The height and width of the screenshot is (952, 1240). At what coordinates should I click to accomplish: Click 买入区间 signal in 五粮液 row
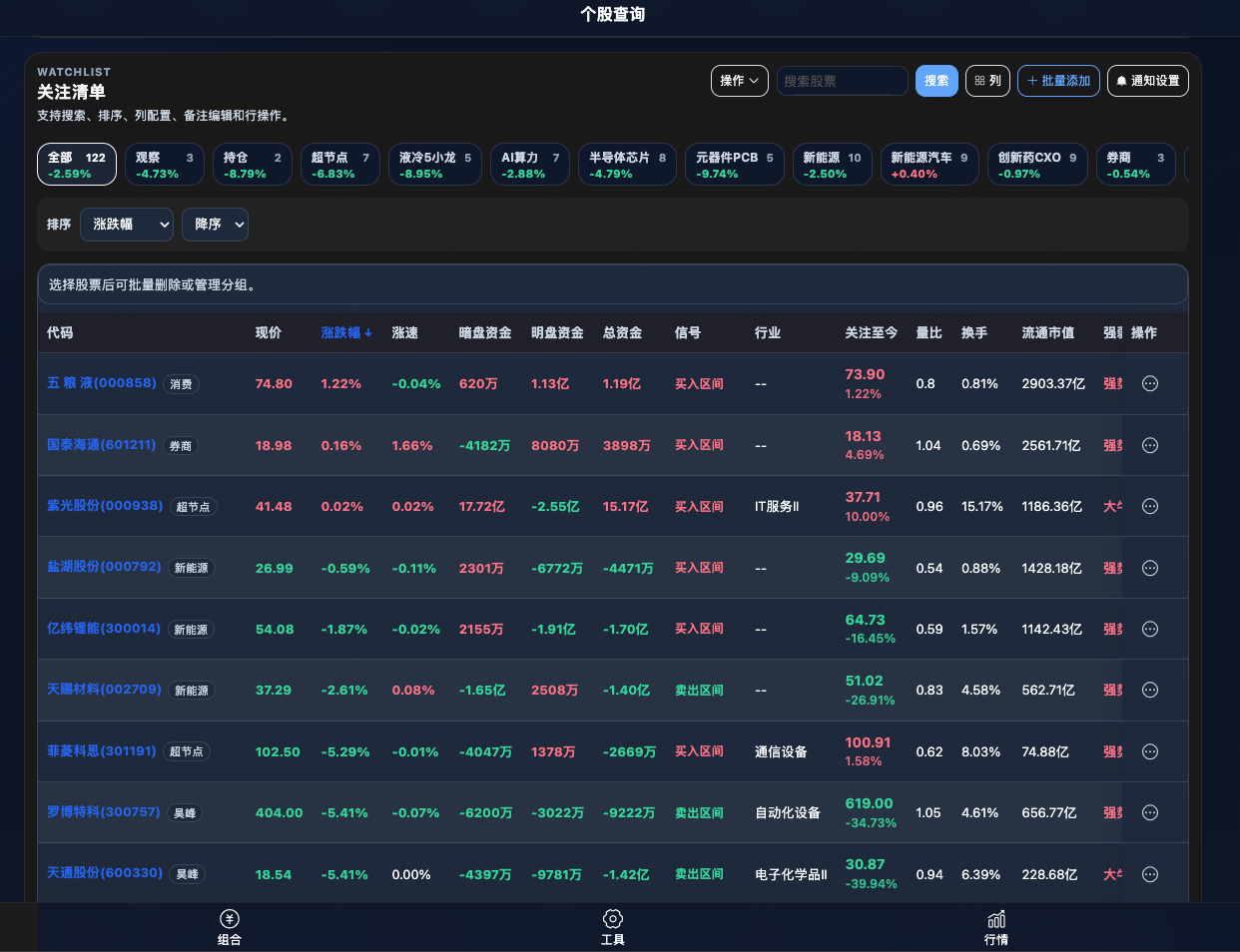click(x=699, y=383)
